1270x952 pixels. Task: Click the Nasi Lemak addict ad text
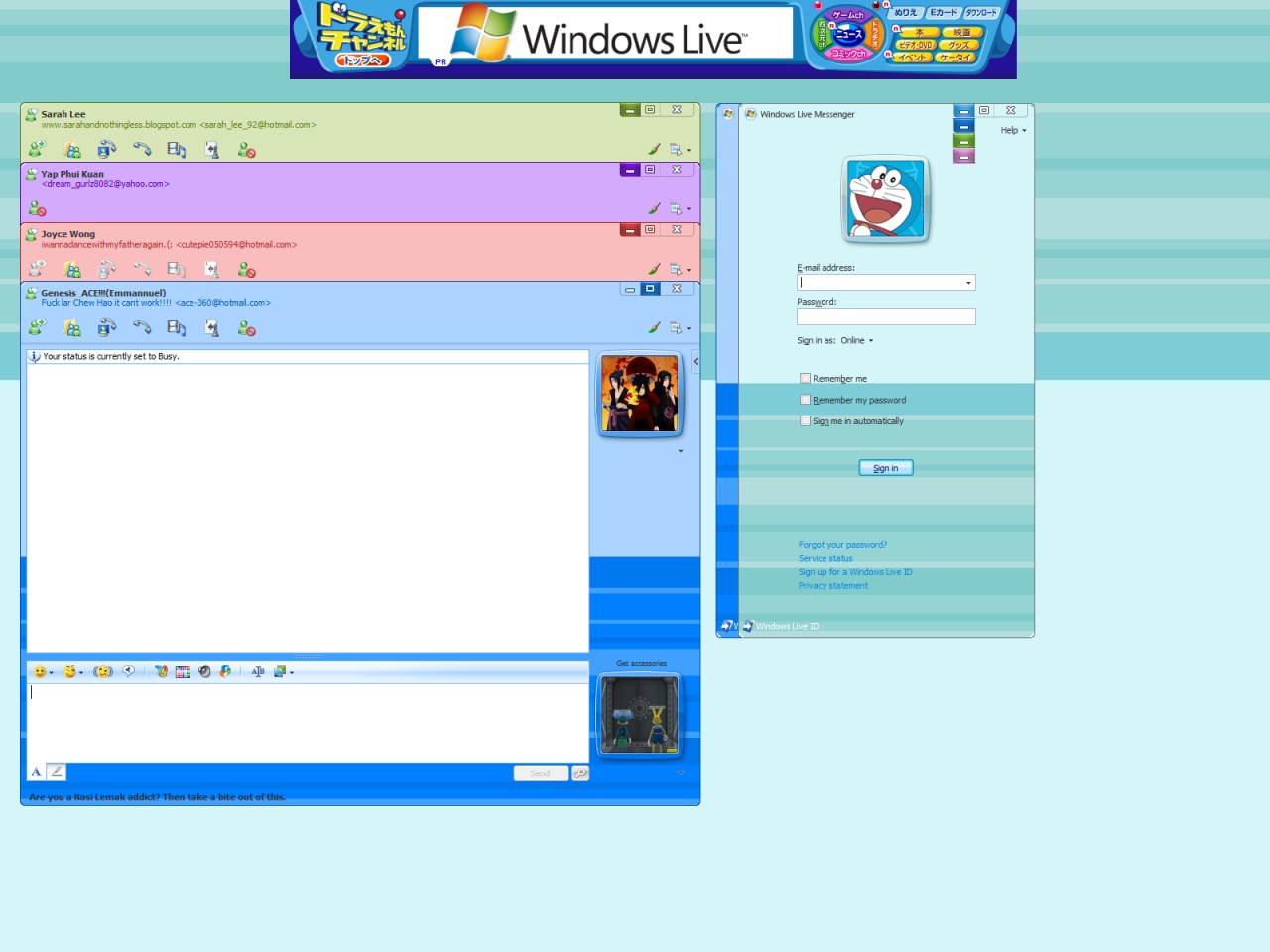(x=157, y=796)
